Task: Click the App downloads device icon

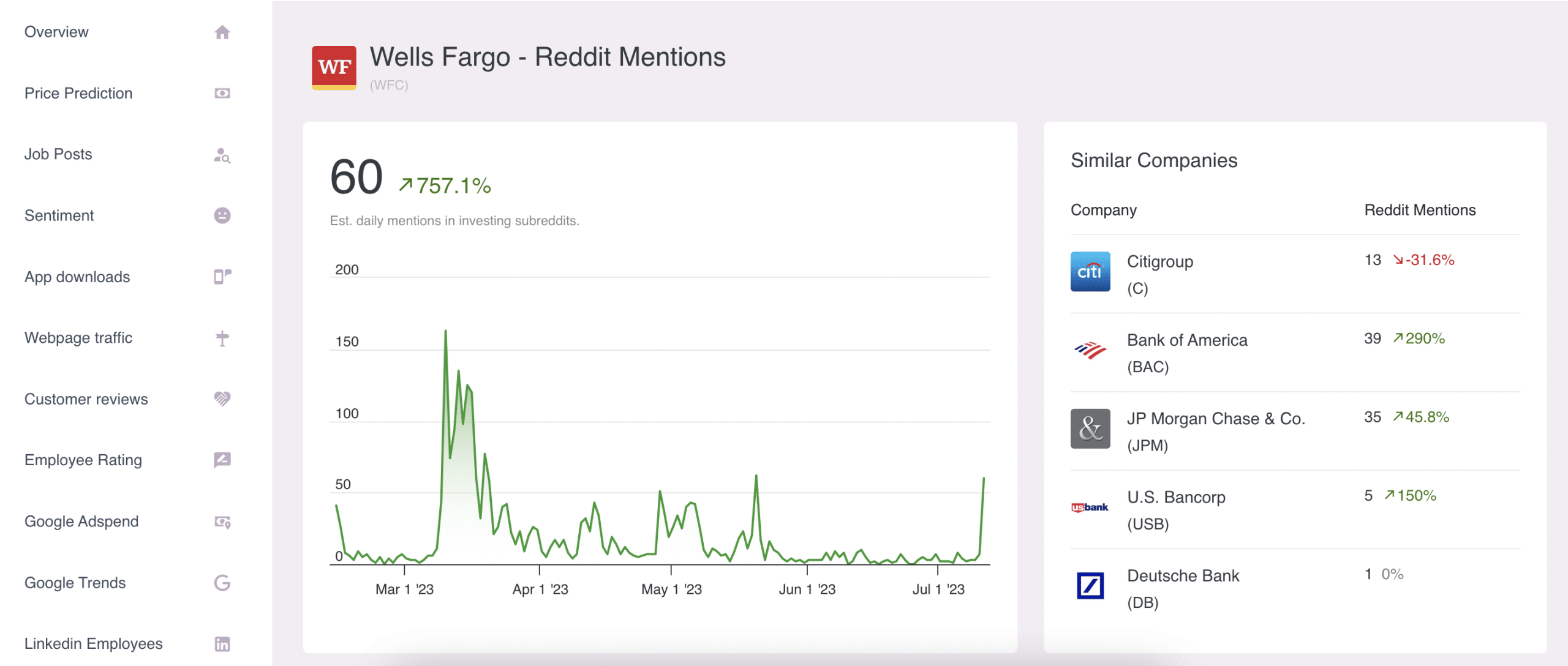Action: (x=222, y=277)
